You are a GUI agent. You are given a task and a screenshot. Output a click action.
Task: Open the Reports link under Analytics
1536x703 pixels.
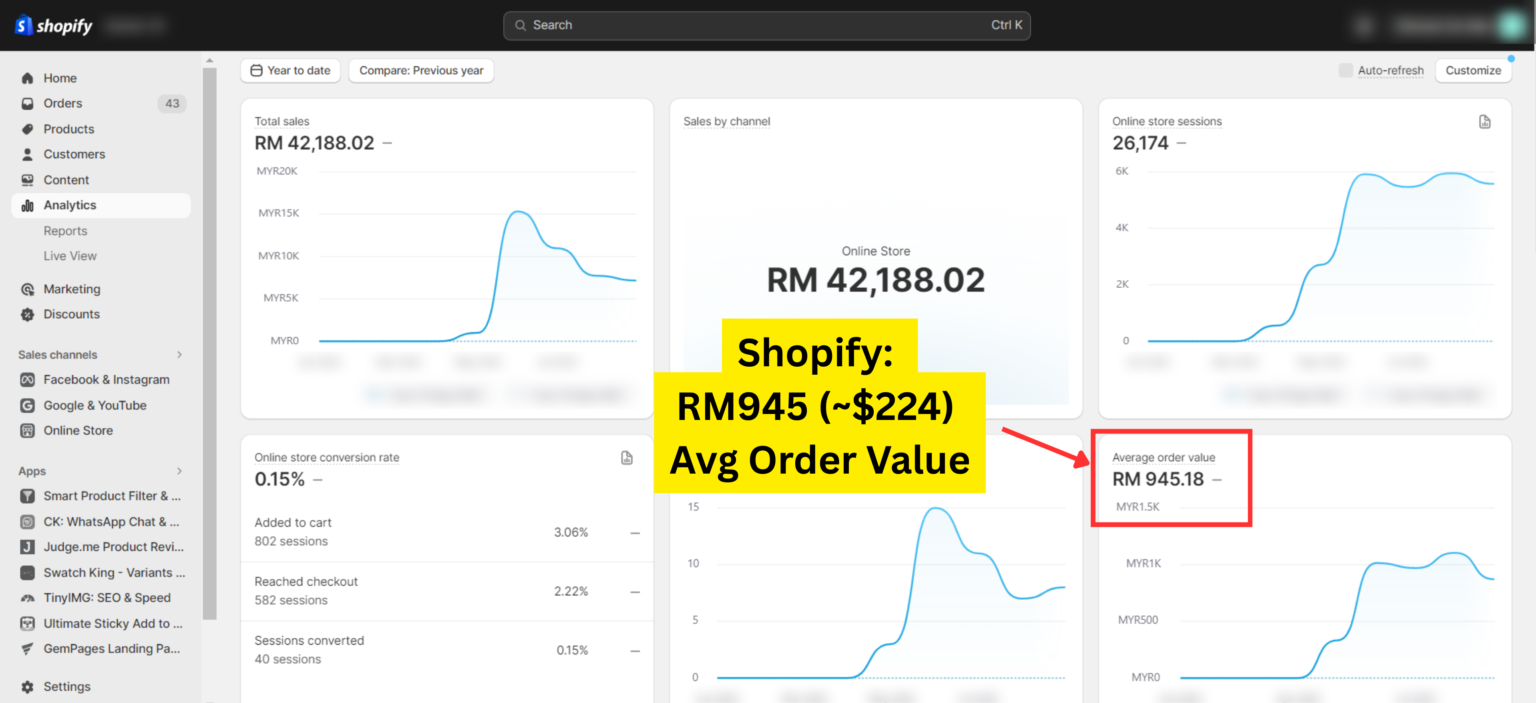65,231
